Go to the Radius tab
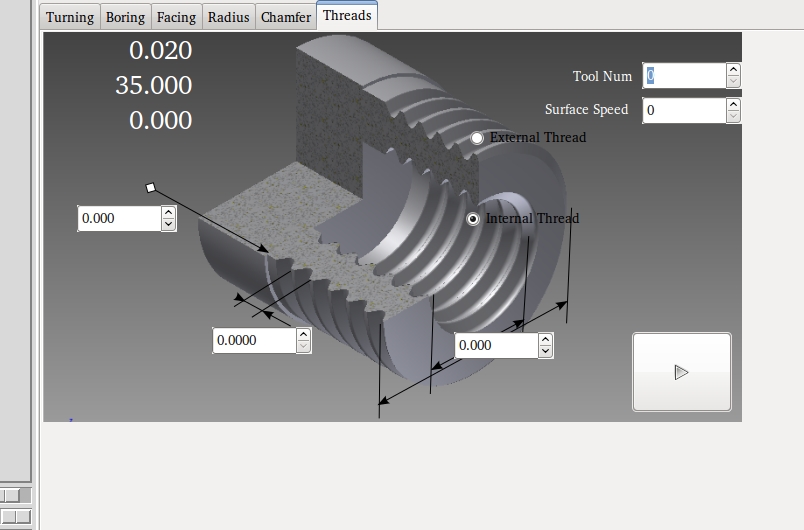Screen dimensions: 804x530 229,17
